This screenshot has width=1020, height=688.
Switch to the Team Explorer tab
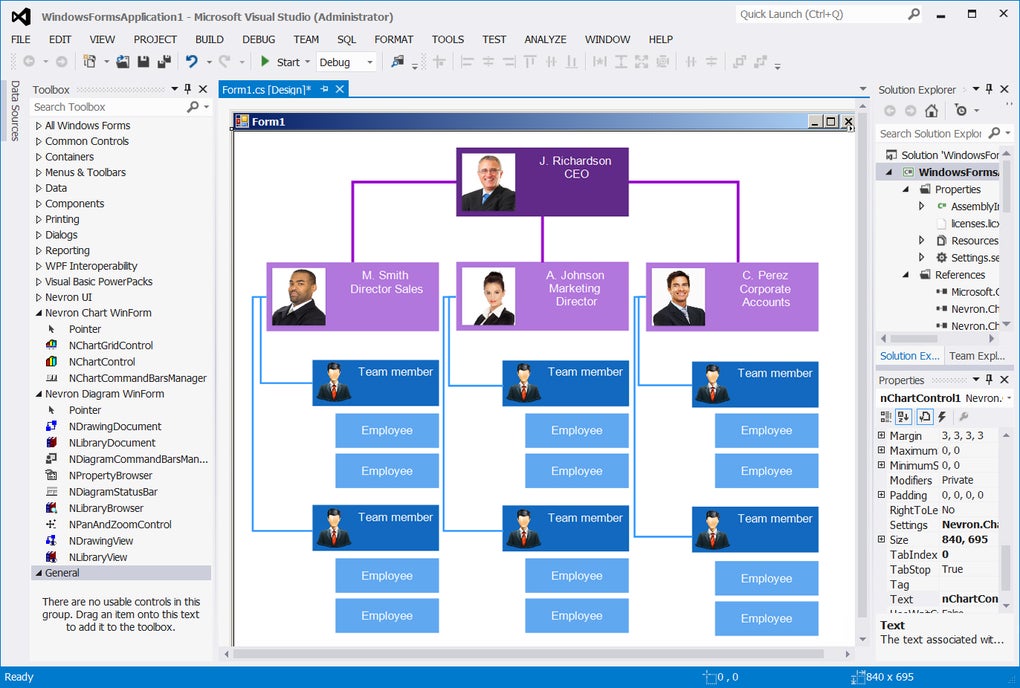point(977,355)
